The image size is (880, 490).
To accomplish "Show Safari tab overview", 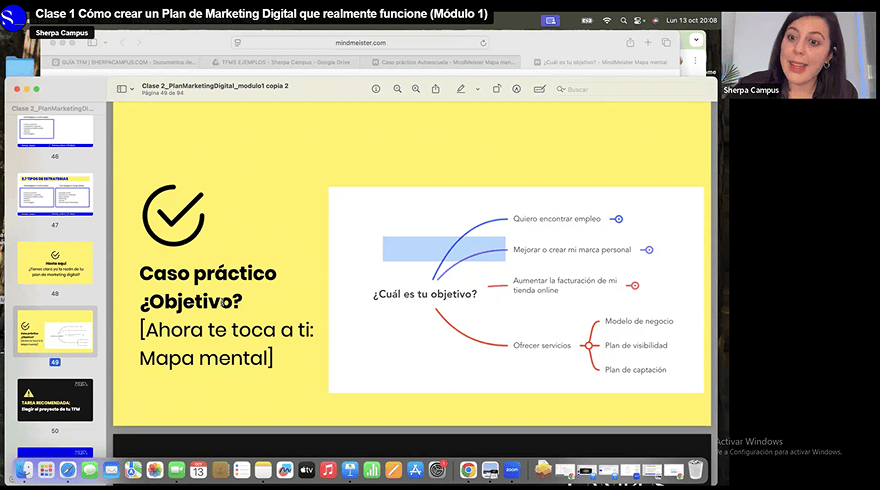I will [666, 43].
